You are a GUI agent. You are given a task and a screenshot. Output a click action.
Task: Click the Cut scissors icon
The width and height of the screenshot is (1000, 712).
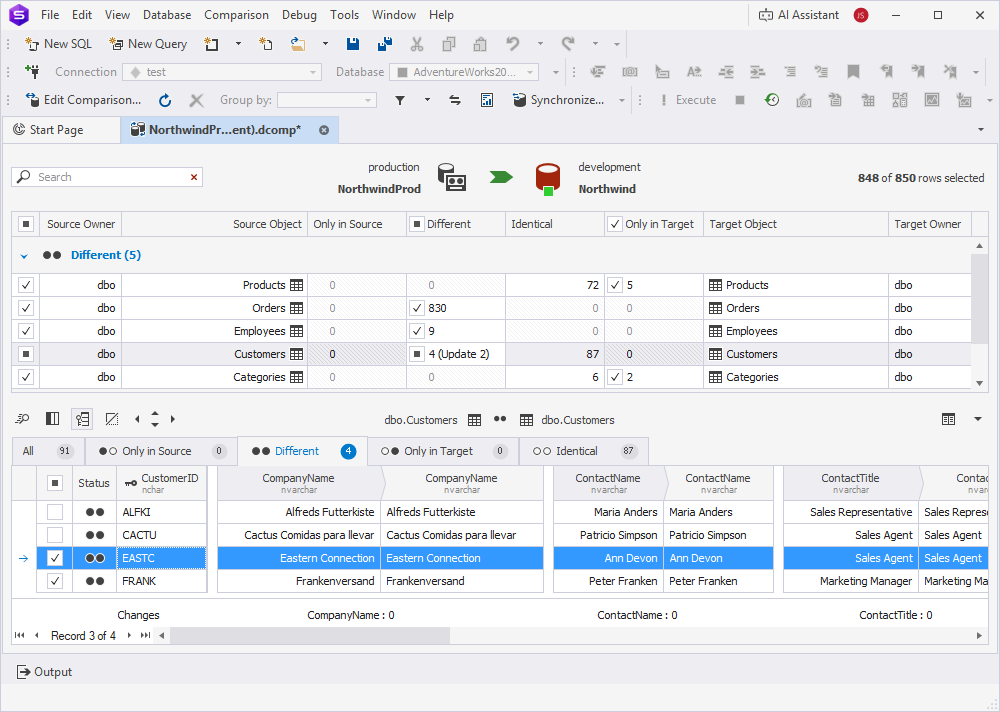(x=418, y=44)
